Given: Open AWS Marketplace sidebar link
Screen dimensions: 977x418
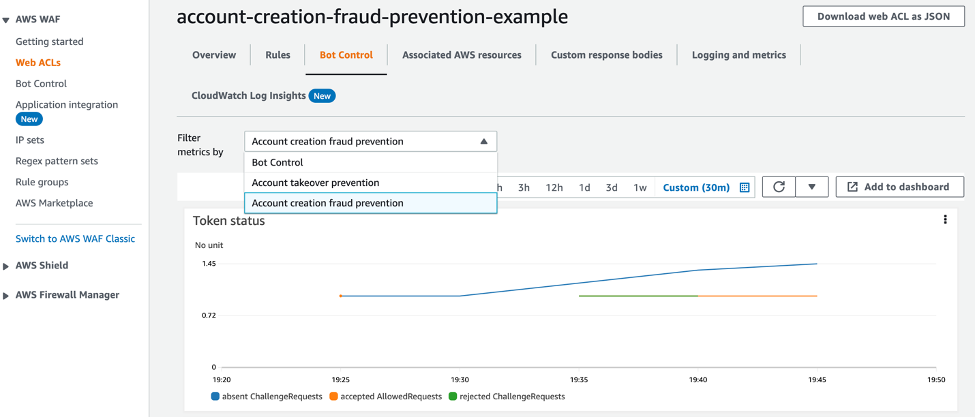Looking at the screenshot, I should tap(54, 203).
